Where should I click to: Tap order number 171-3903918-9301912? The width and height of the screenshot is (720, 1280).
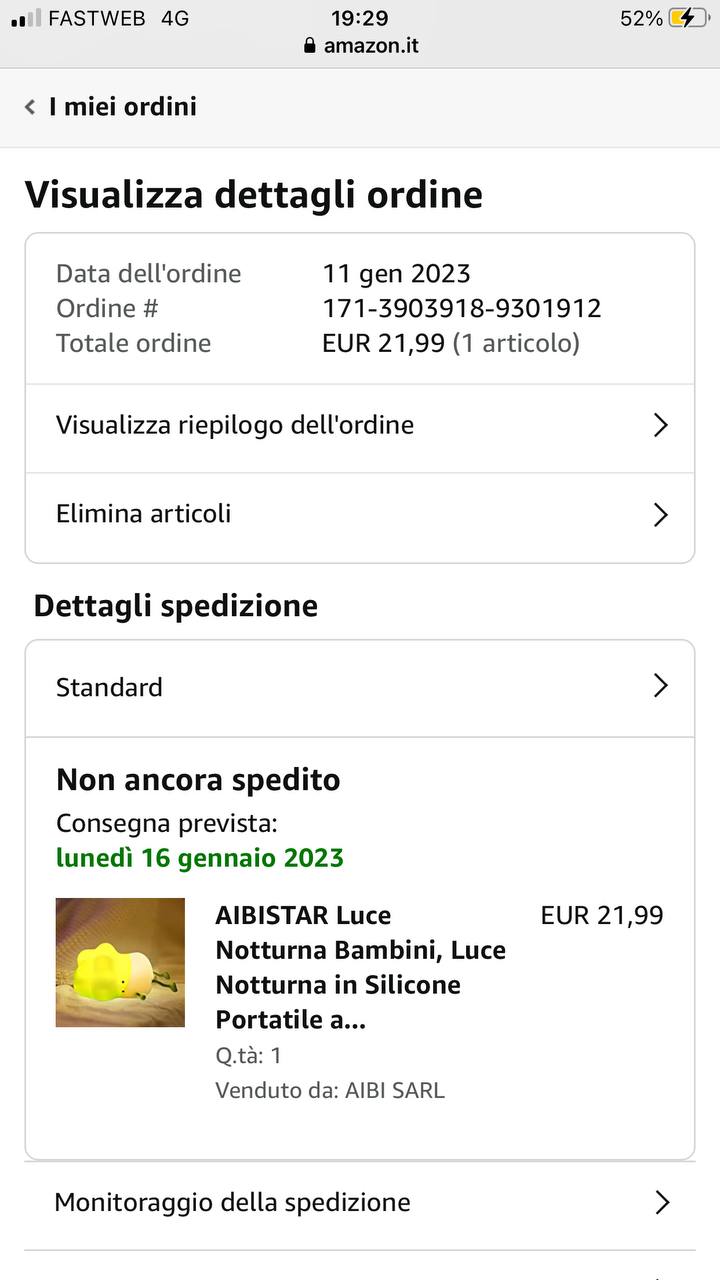coord(462,308)
